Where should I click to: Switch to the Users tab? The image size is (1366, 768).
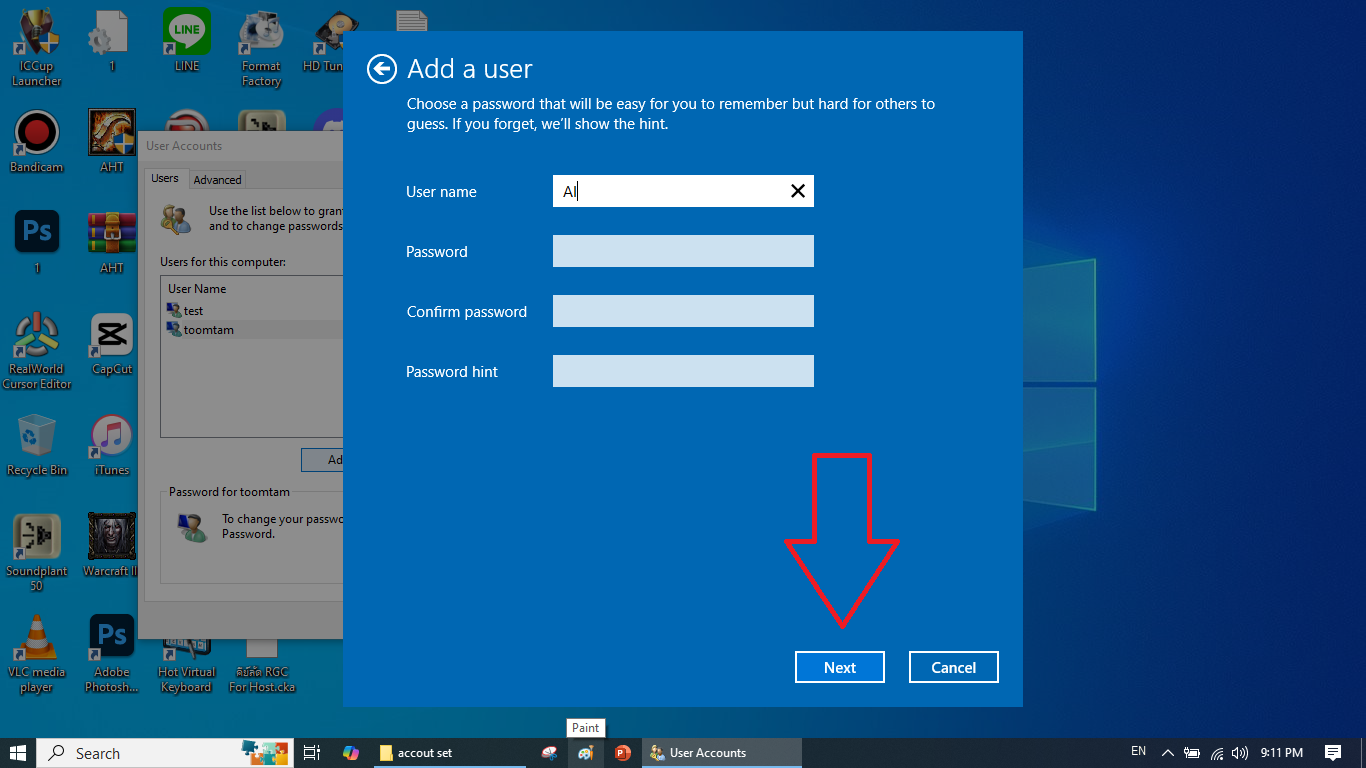click(x=165, y=179)
